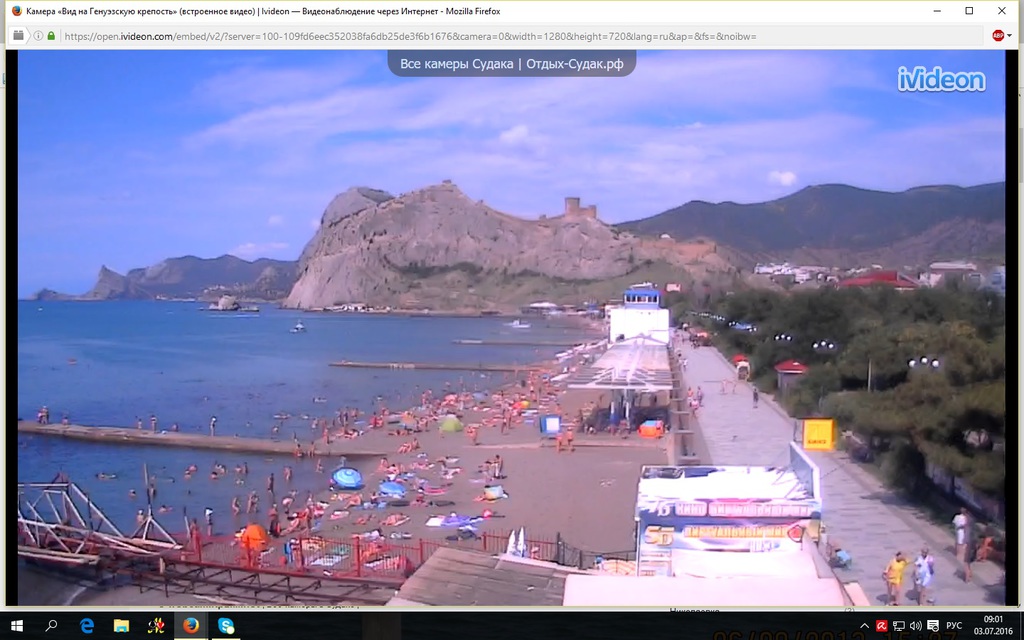Image resolution: width=1024 pixels, height=640 pixels.
Task: Click the URL address field
Action: pos(500,36)
